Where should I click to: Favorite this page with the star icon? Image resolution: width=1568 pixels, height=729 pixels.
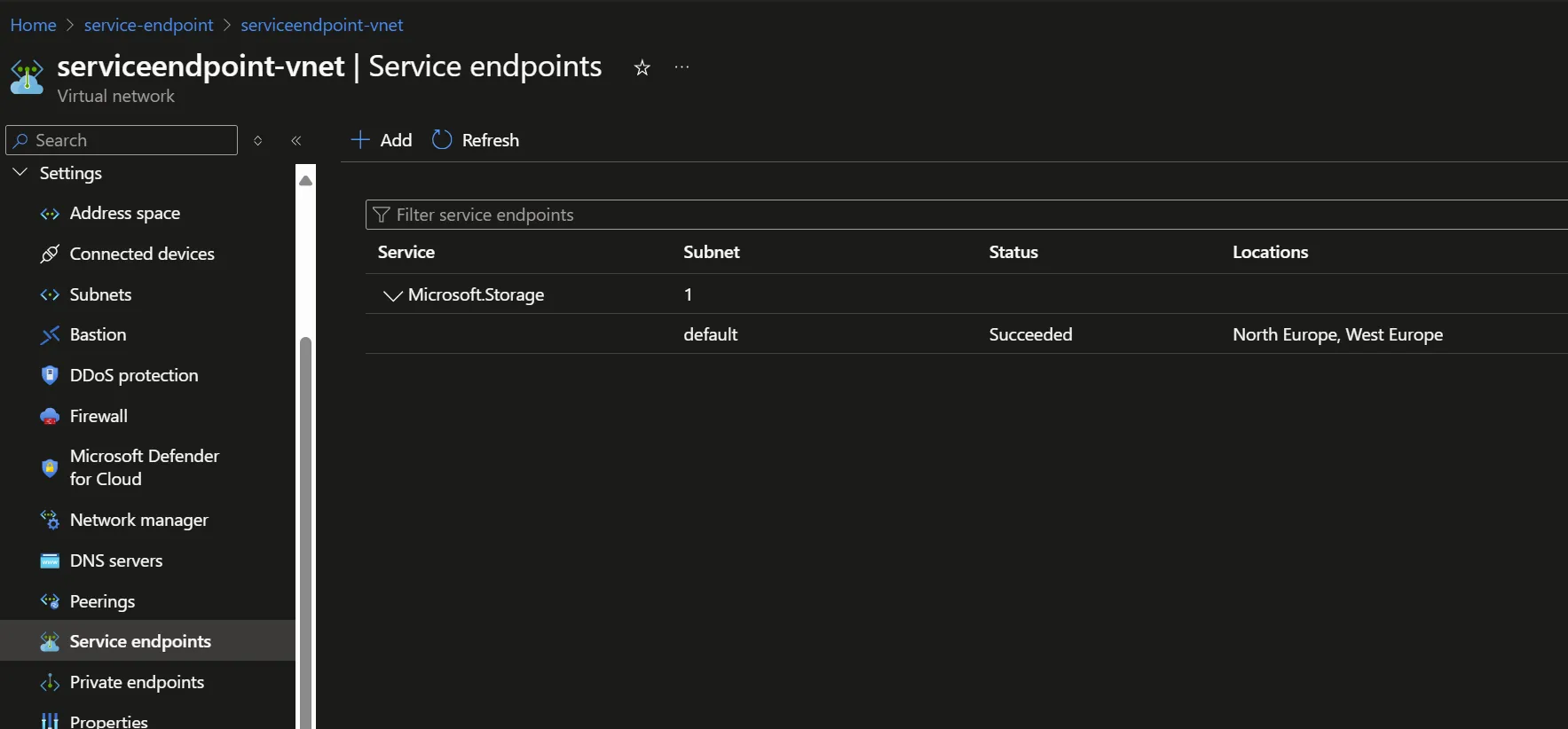pos(642,67)
